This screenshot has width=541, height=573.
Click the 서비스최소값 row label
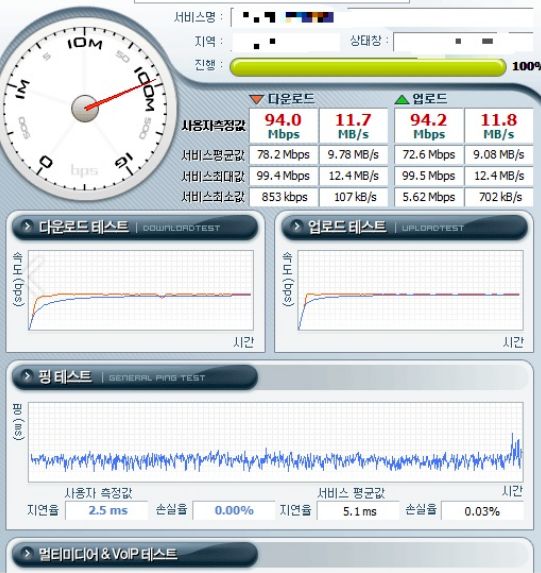(x=213, y=197)
